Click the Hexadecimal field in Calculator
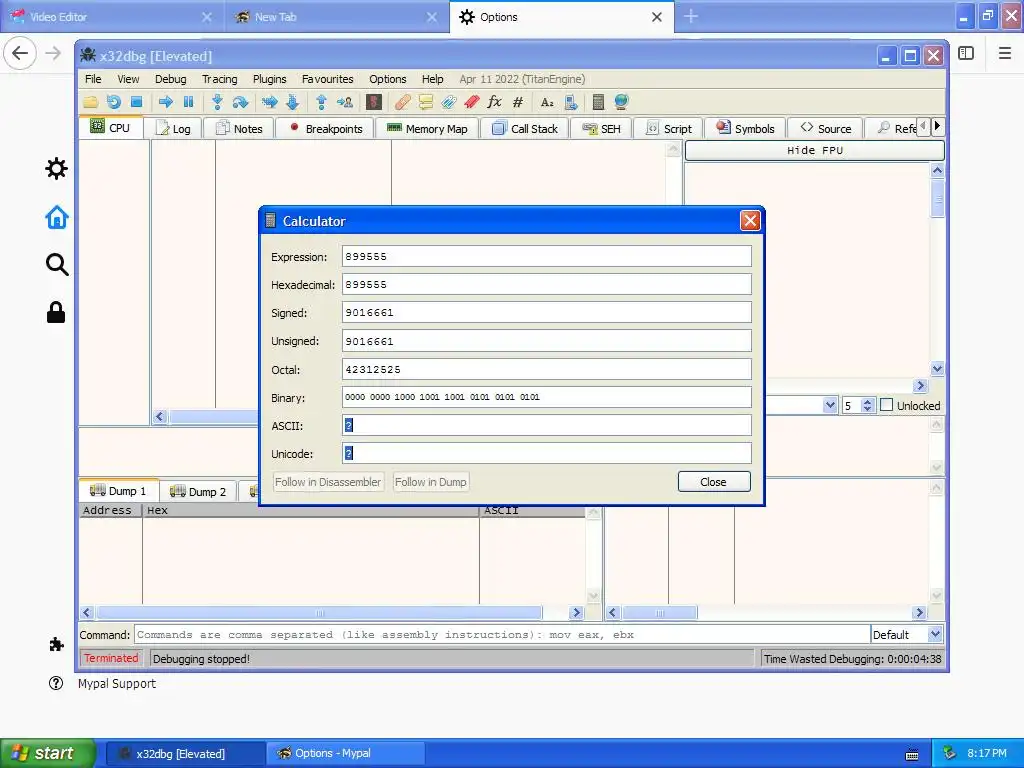The width and height of the screenshot is (1024, 768). [547, 285]
